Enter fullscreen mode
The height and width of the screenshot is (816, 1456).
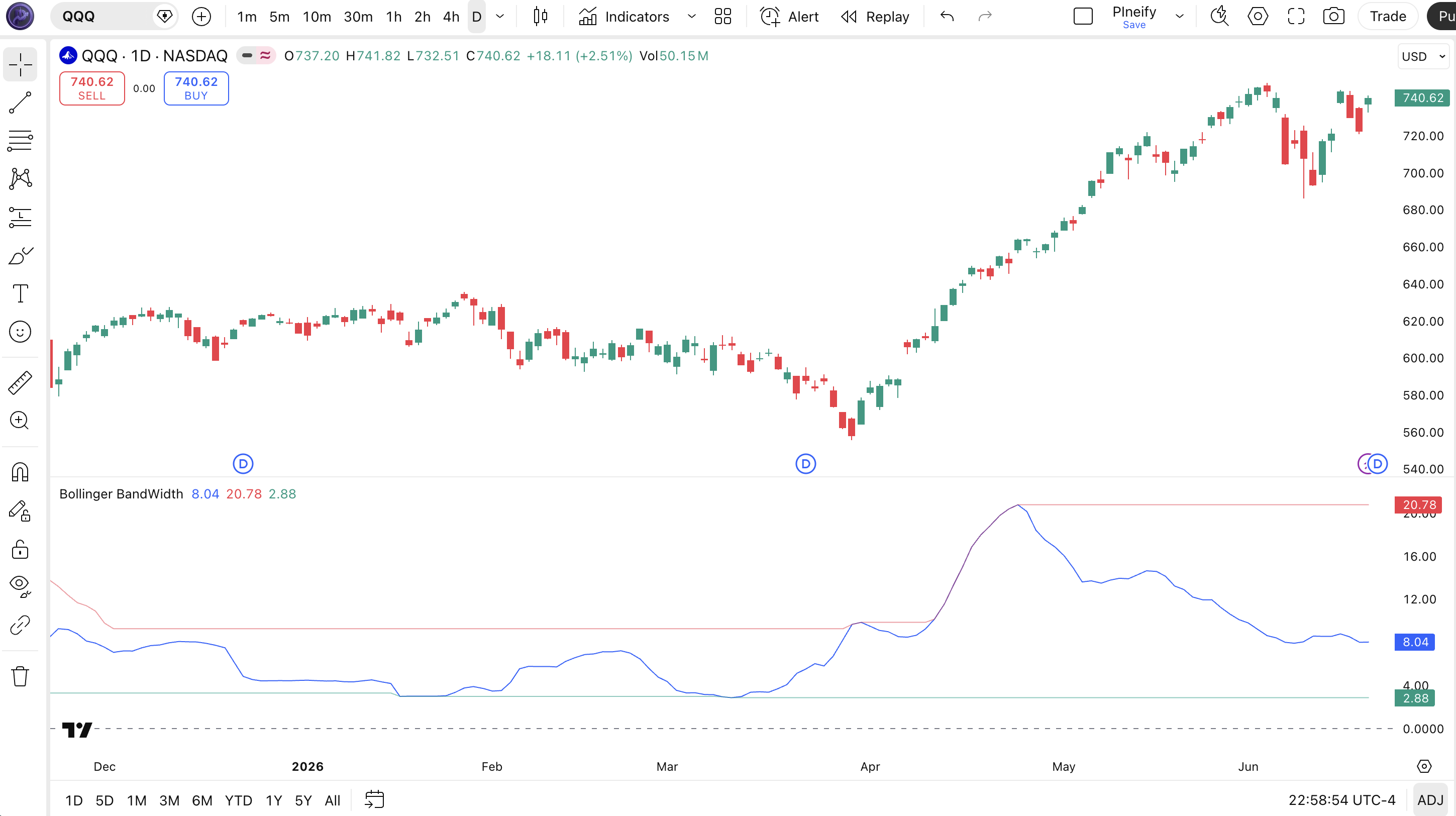(1296, 17)
